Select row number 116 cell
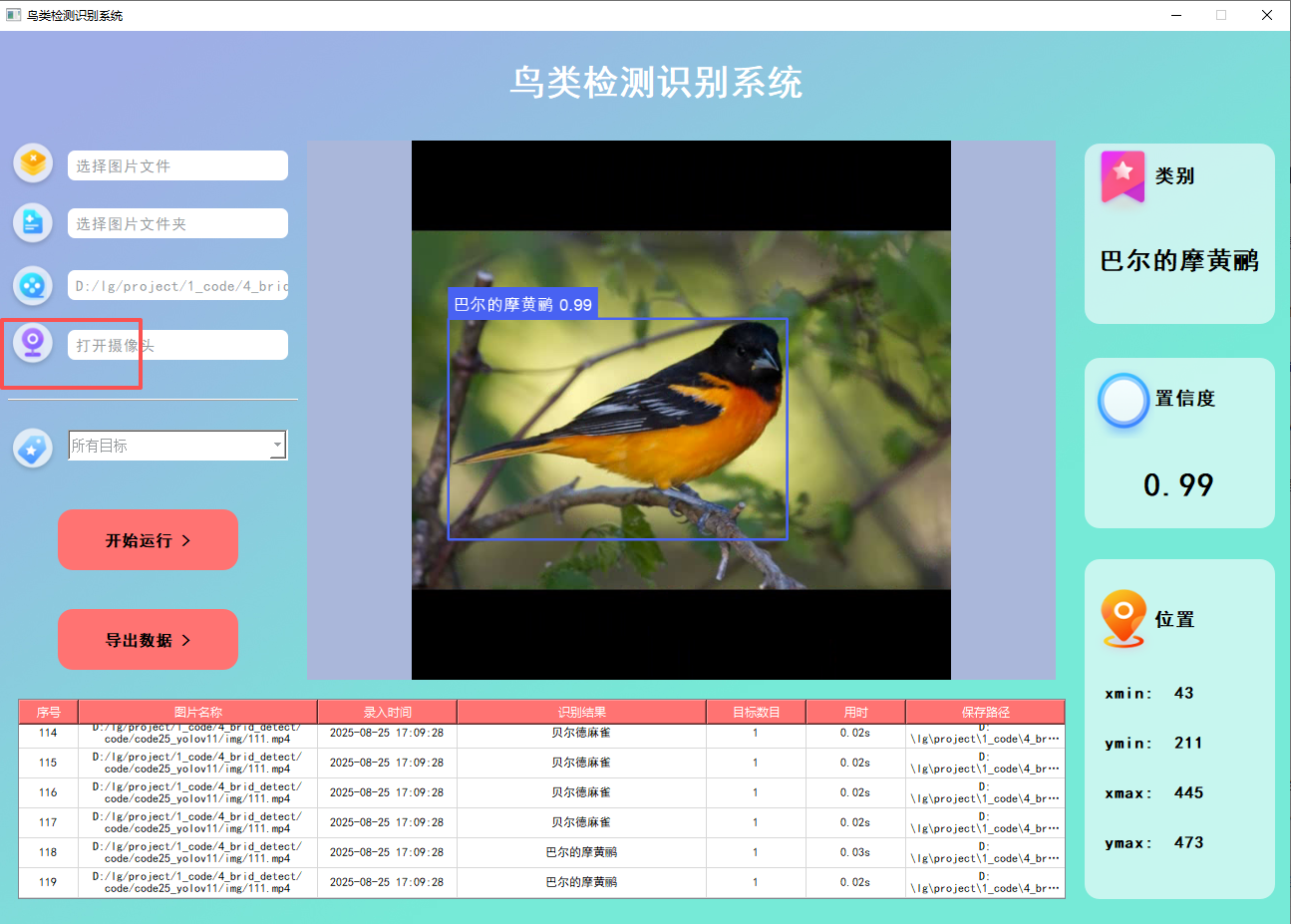 [49, 792]
